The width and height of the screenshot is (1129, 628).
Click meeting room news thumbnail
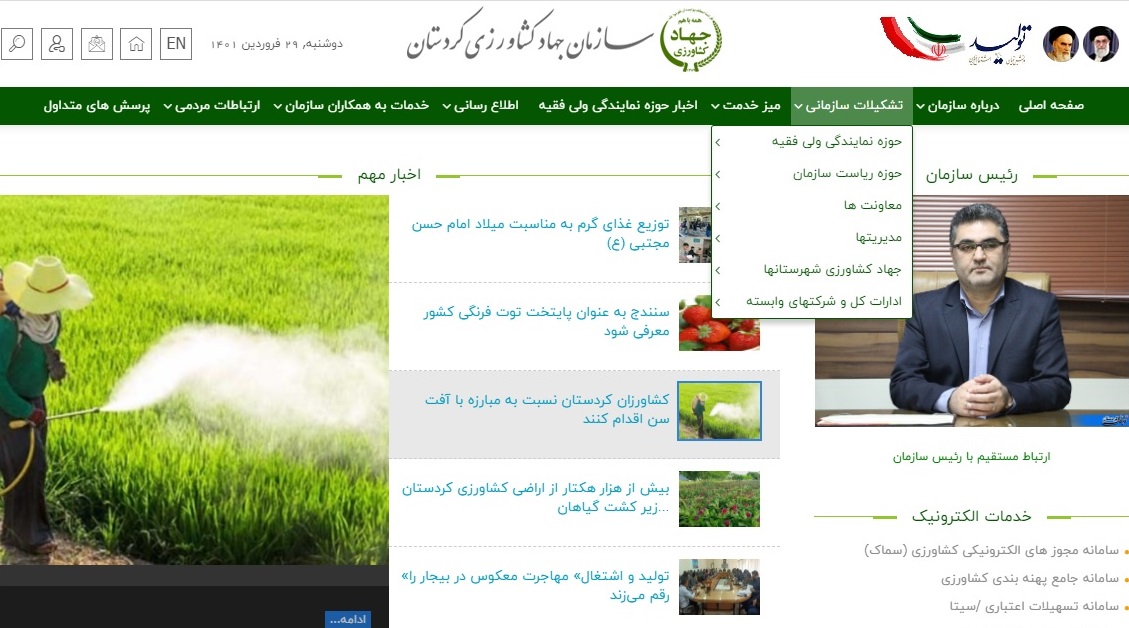pos(719,587)
